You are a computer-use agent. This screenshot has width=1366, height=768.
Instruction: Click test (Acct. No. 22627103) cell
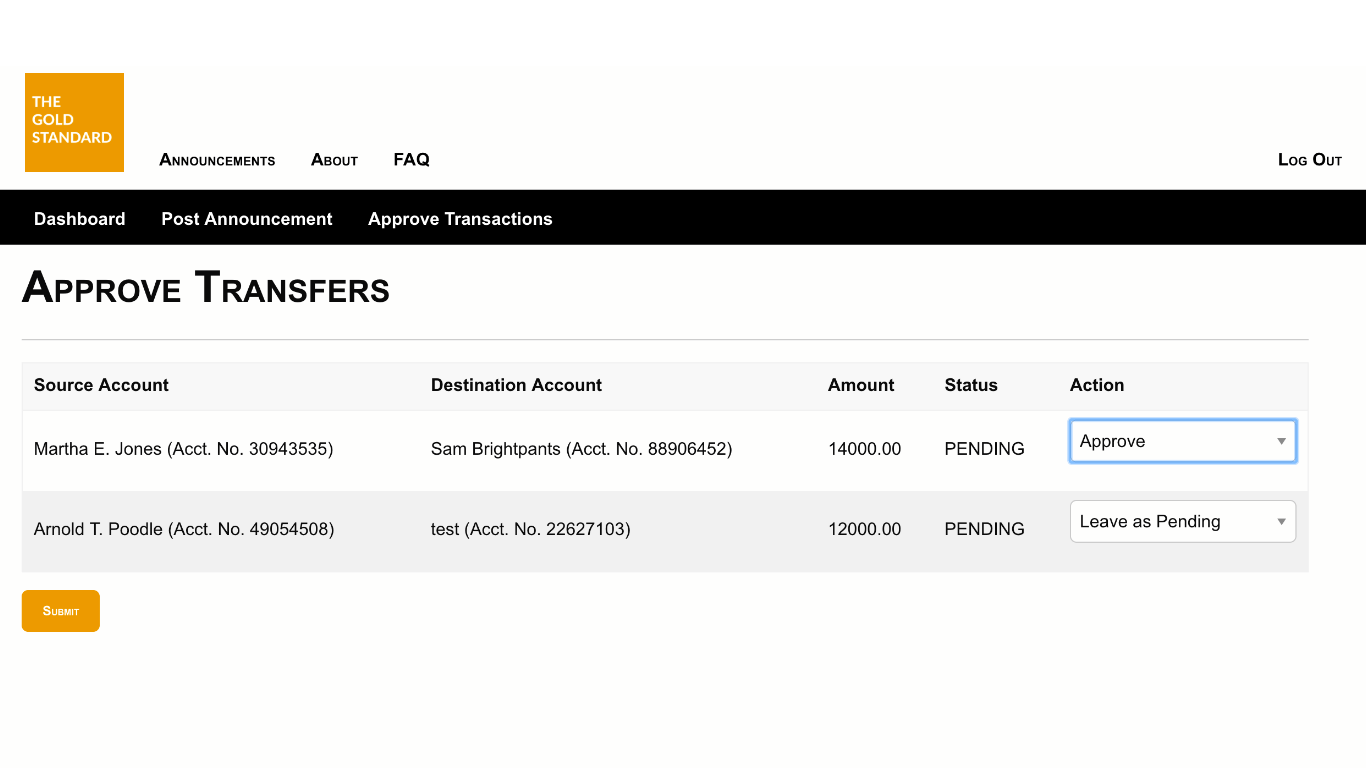[x=531, y=529]
